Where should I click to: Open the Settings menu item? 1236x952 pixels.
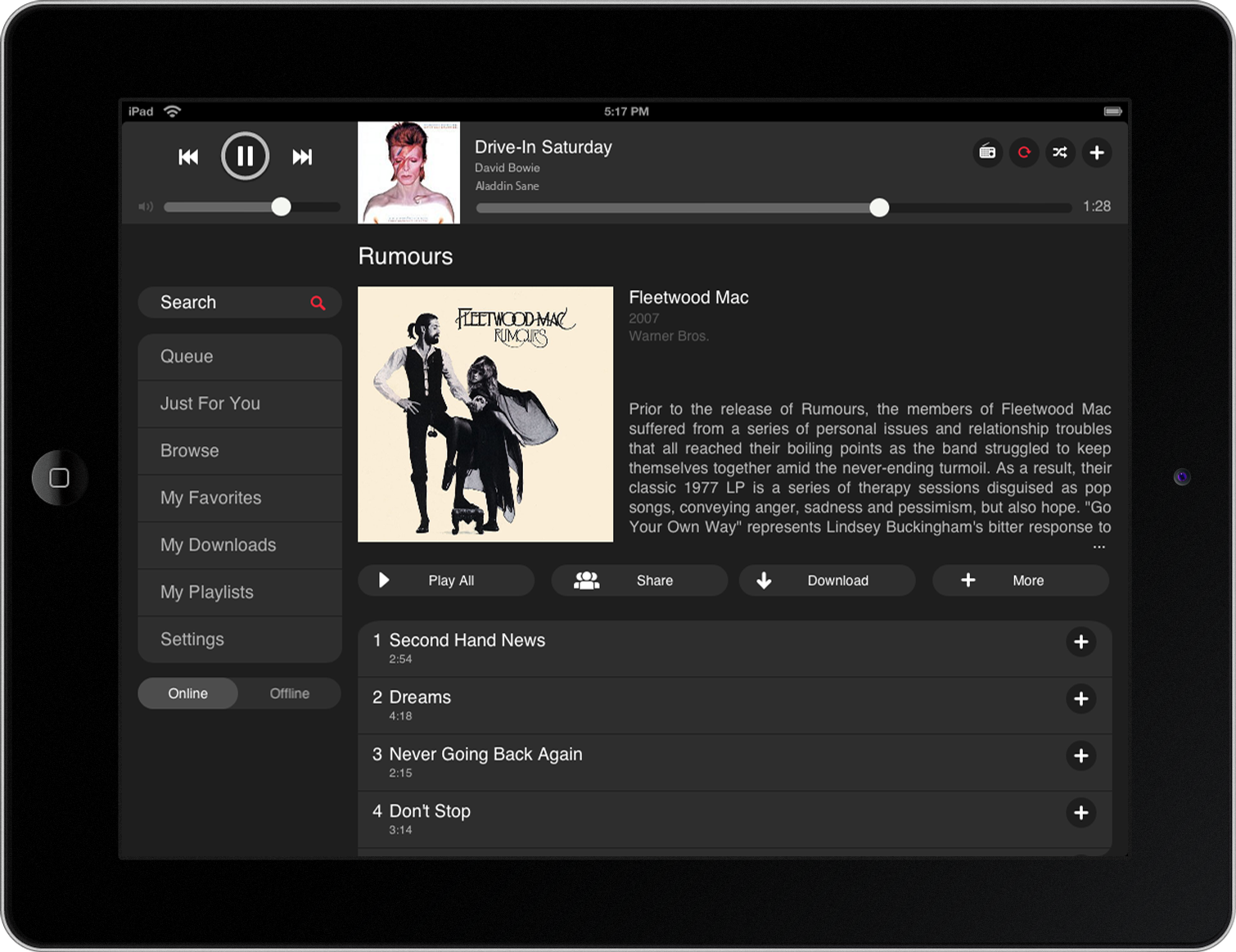point(239,639)
